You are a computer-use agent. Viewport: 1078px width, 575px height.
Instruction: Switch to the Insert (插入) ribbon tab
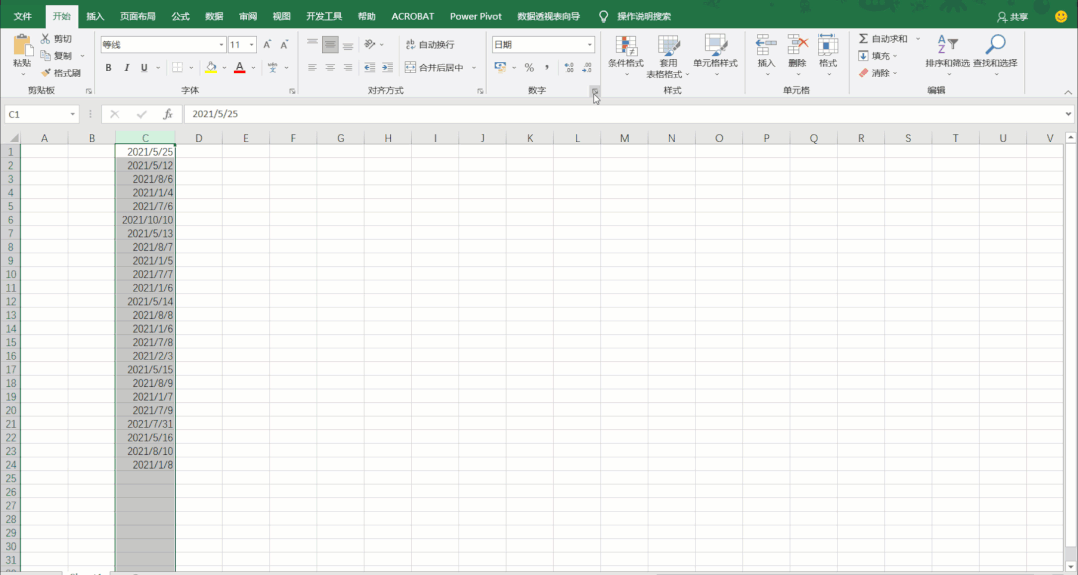click(x=95, y=16)
